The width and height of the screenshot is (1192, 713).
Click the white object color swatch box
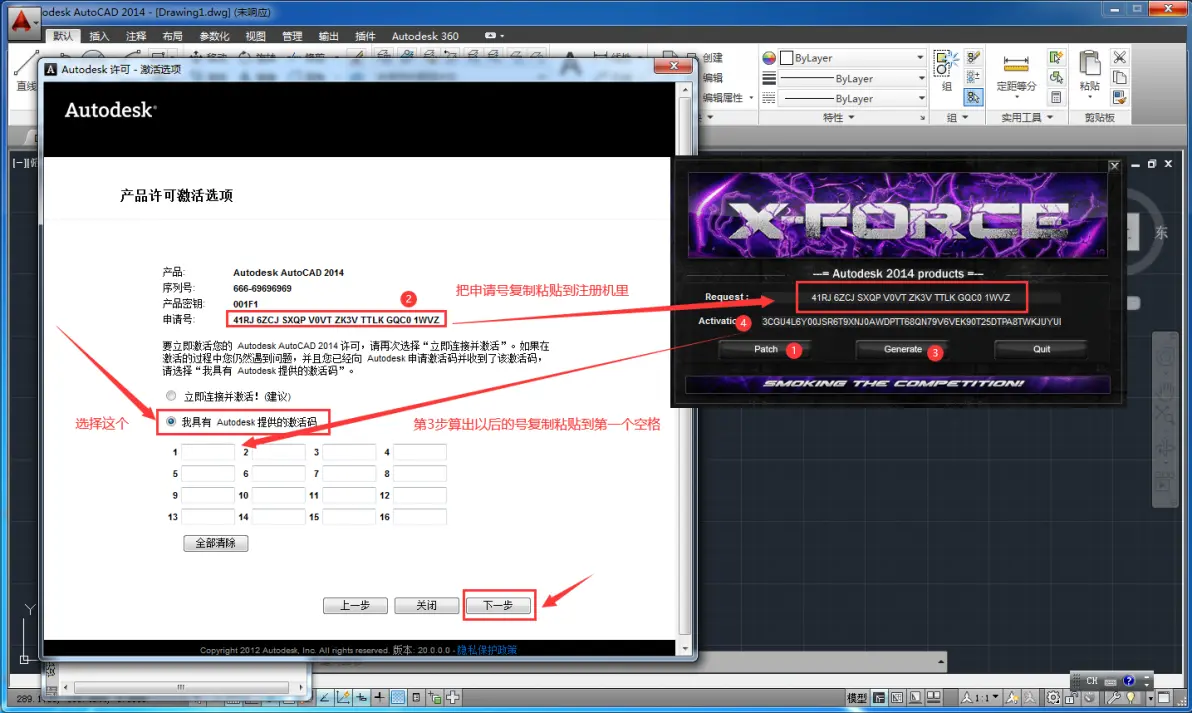787,58
